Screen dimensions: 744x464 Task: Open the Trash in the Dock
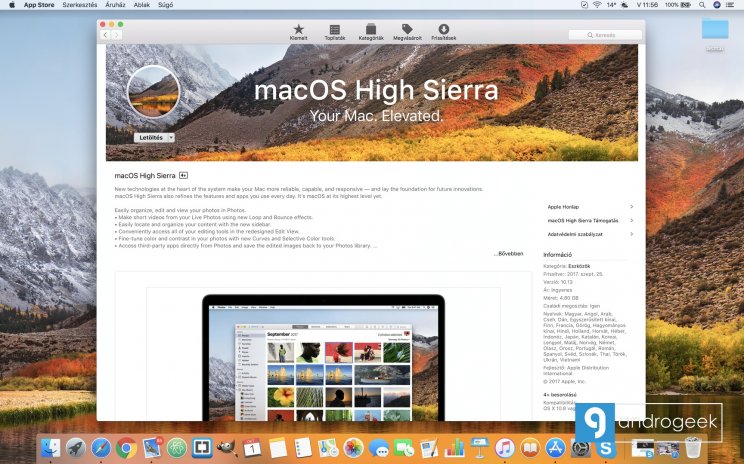click(x=693, y=447)
